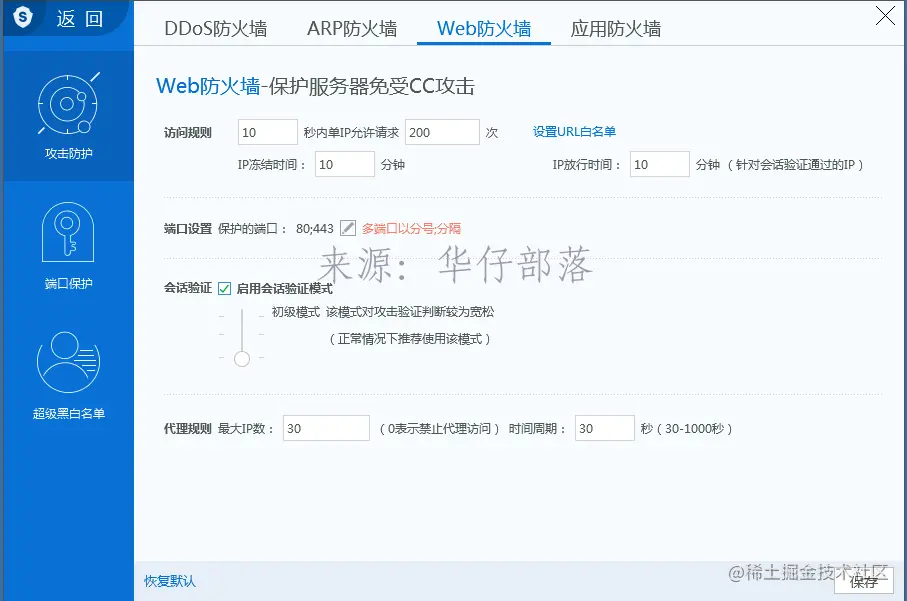This screenshot has width=907, height=601.
Task: Focus the IP放行时间 minutes field
Action: 659,164
